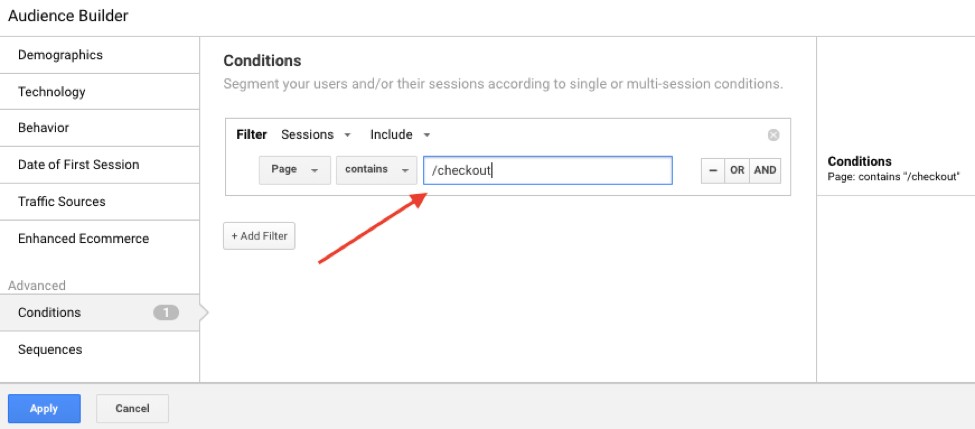This screenshot has width=975, height=429.
Task: Open the Technology section
Action: click(x=52, y=92)
